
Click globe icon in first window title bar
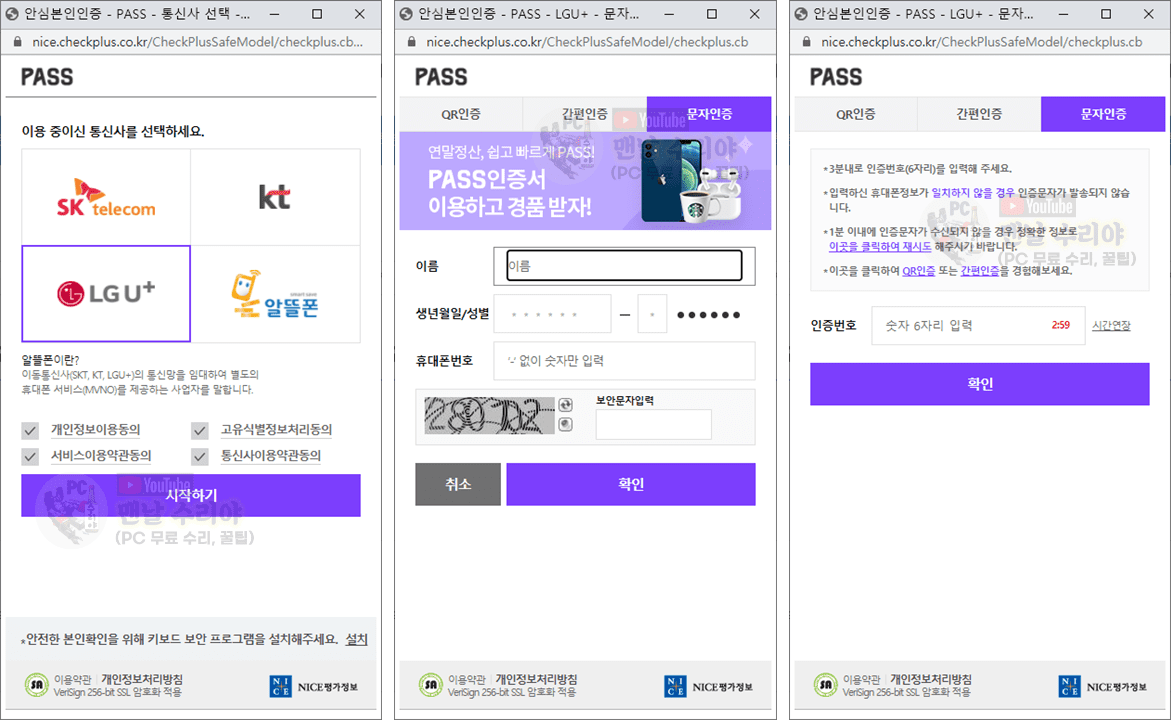12,14
